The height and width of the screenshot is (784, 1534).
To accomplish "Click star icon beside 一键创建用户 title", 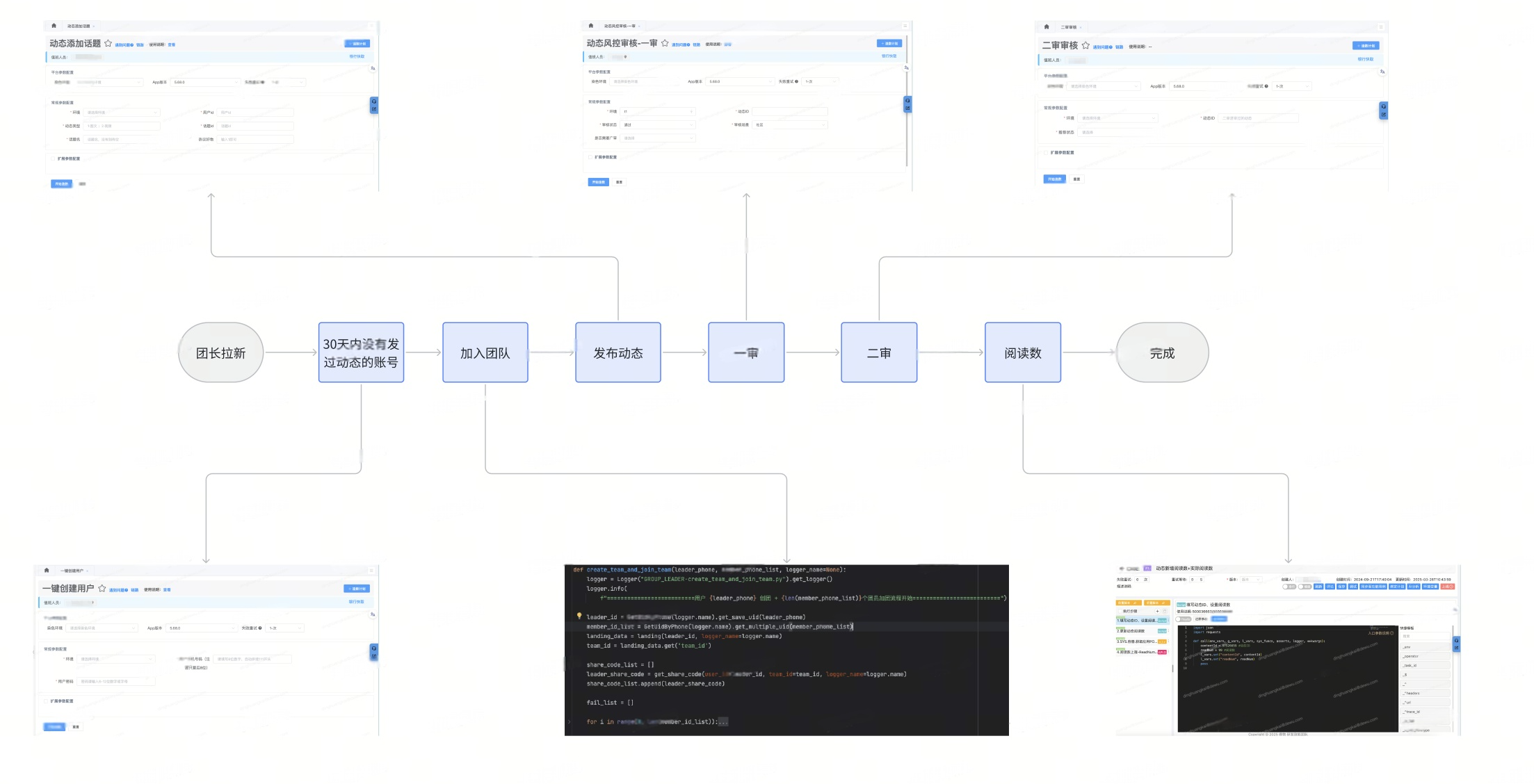I will 102,588.
